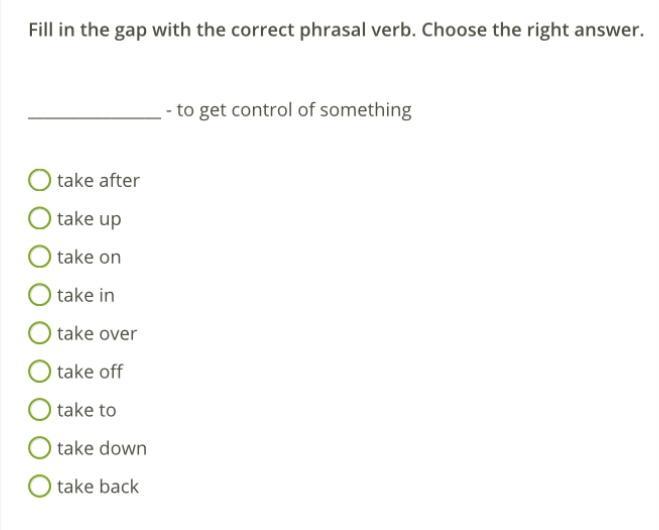Select the 'take after' radio button
659x530 pixels.
40,180
